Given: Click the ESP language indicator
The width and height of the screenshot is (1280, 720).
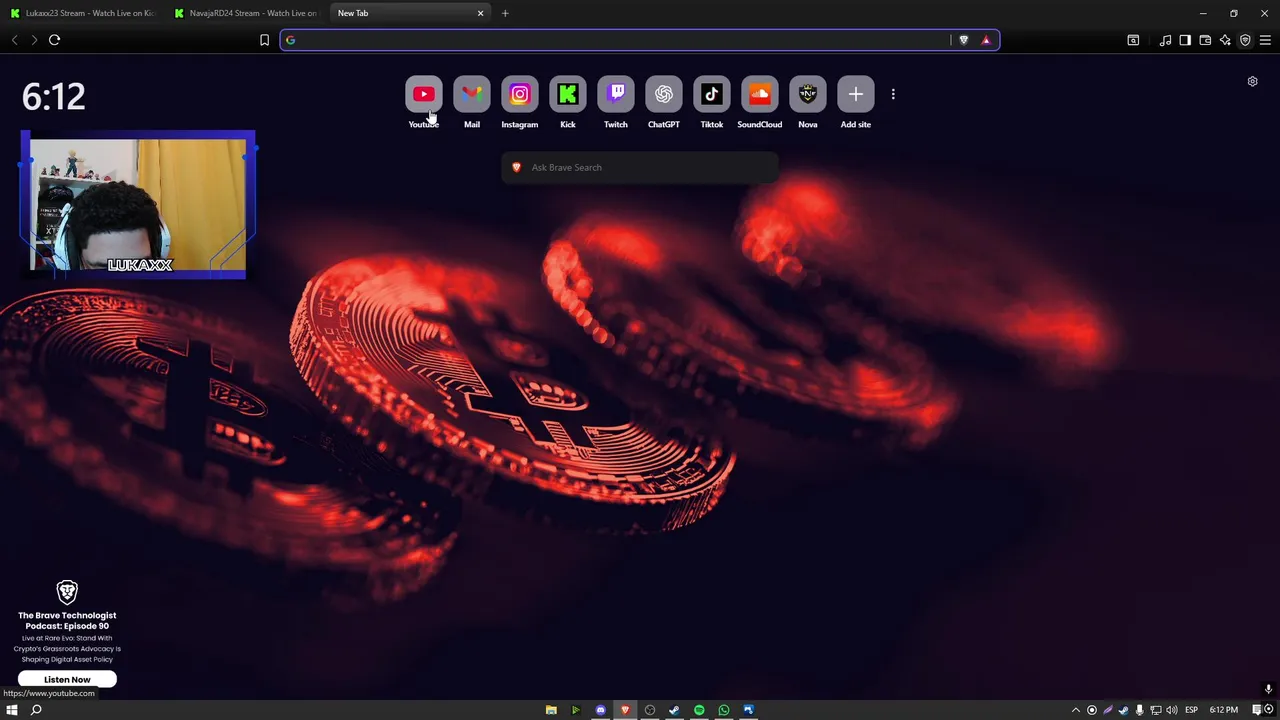Looking at the screenshot, I should coord(1192,710).
